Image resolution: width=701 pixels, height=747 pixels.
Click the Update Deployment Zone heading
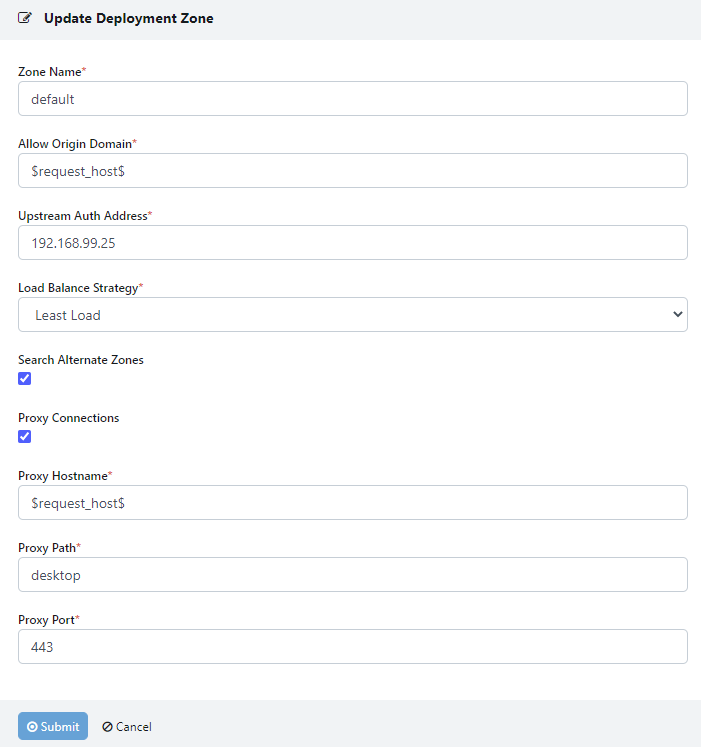(x=128, y=18)
